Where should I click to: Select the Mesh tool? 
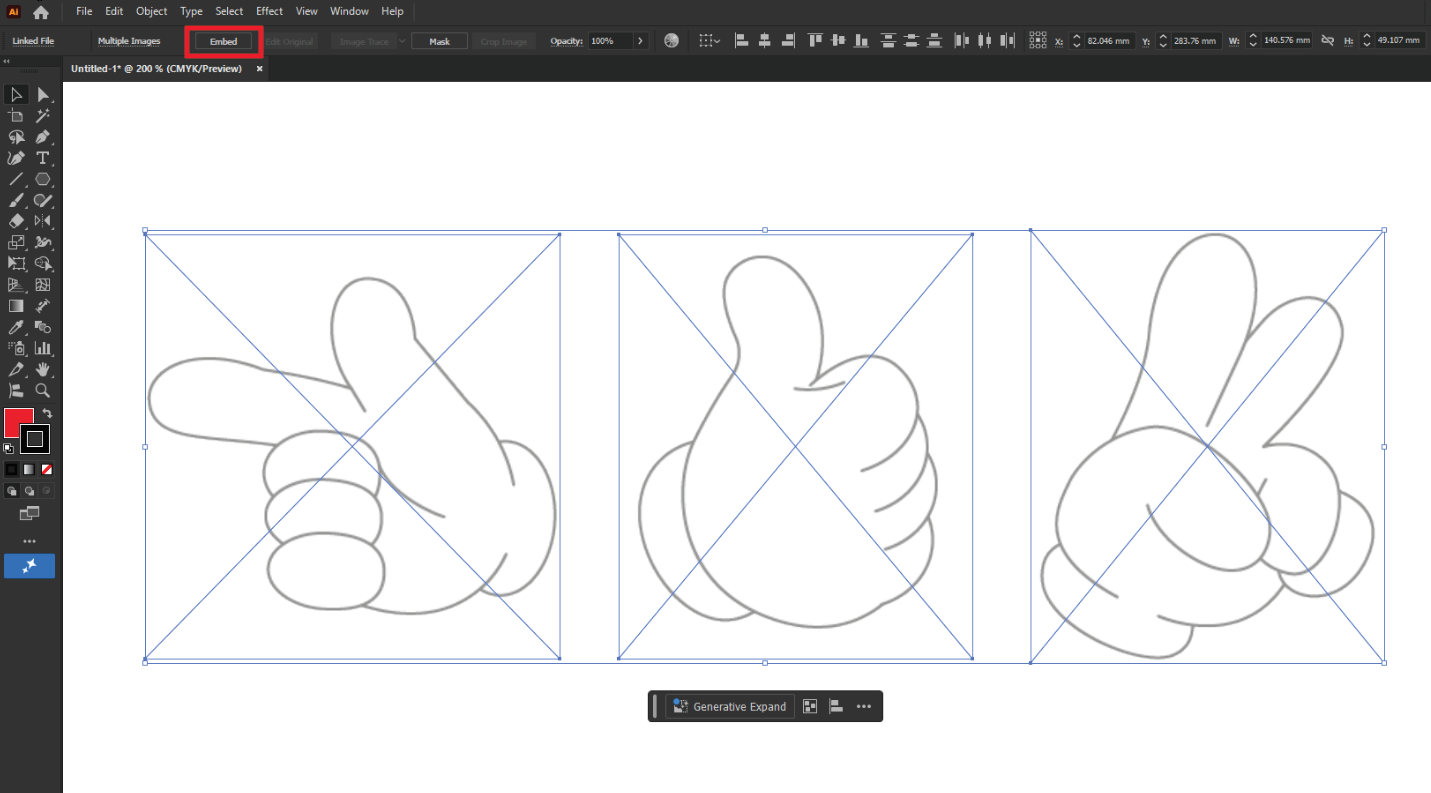point(43,285)
